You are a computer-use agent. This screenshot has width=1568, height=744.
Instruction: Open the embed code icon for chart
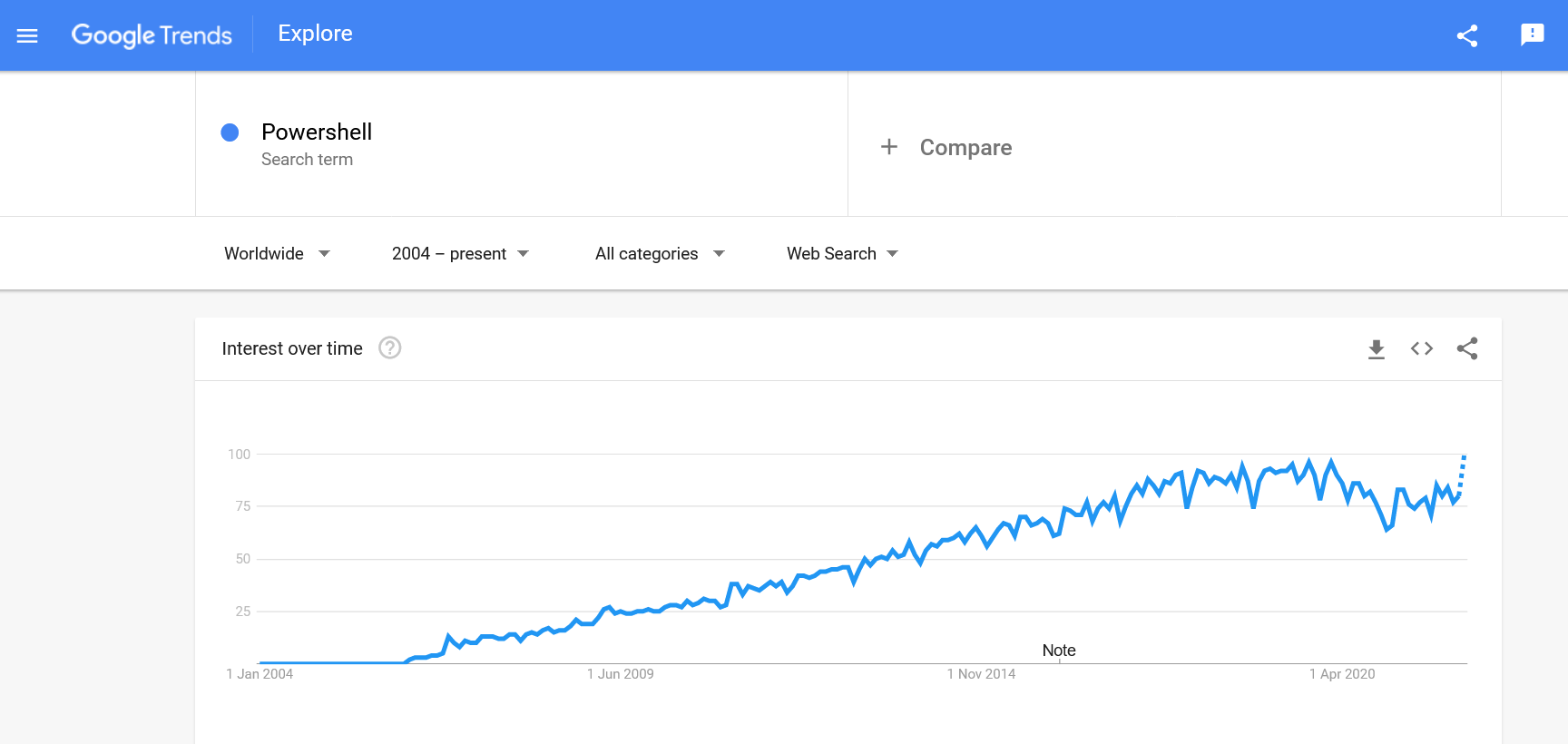pyautogui.click(x=1422, y=348)
